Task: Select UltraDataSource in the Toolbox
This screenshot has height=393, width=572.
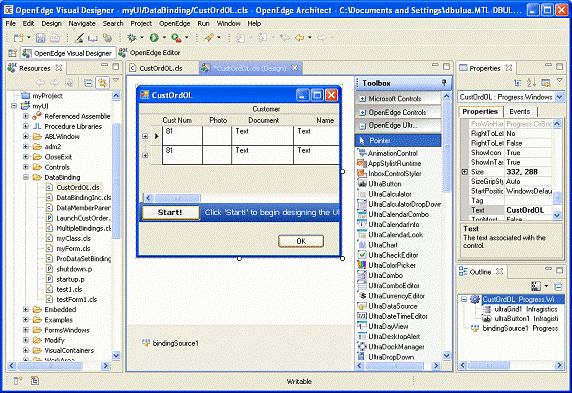Action: [392, 306]
